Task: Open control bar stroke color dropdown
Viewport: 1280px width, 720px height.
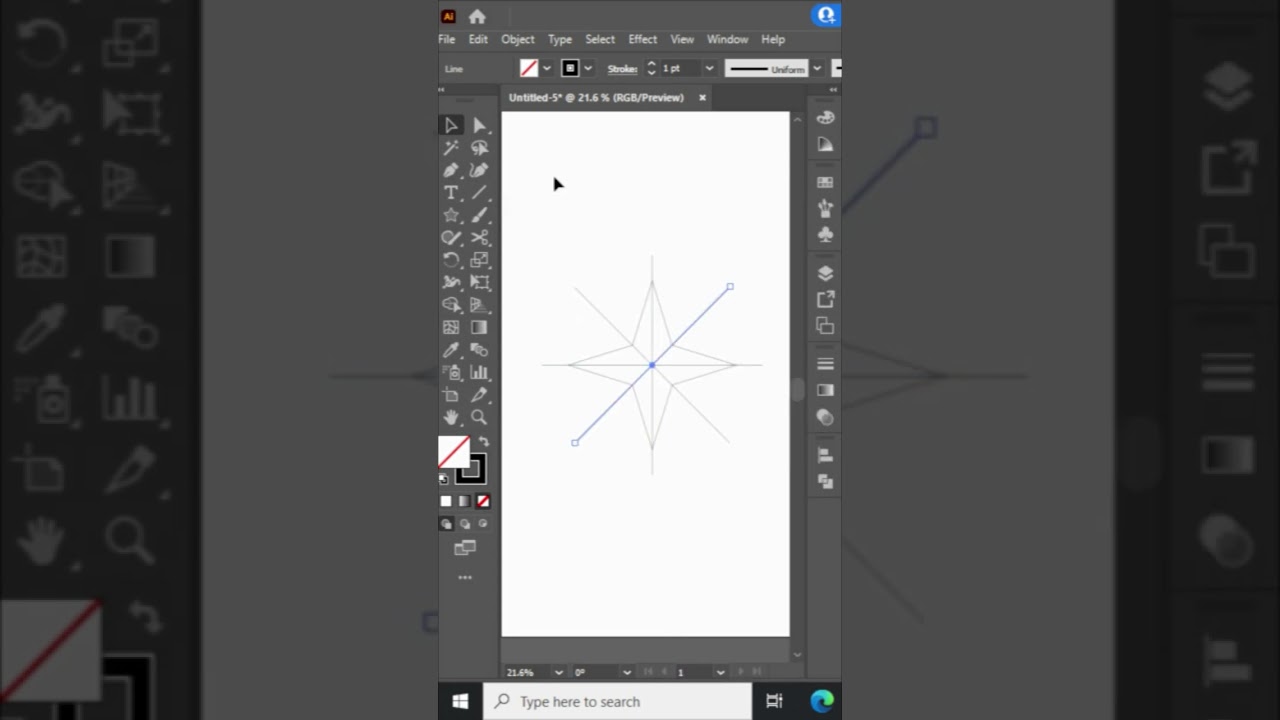Action: click(x=588, y=69)
